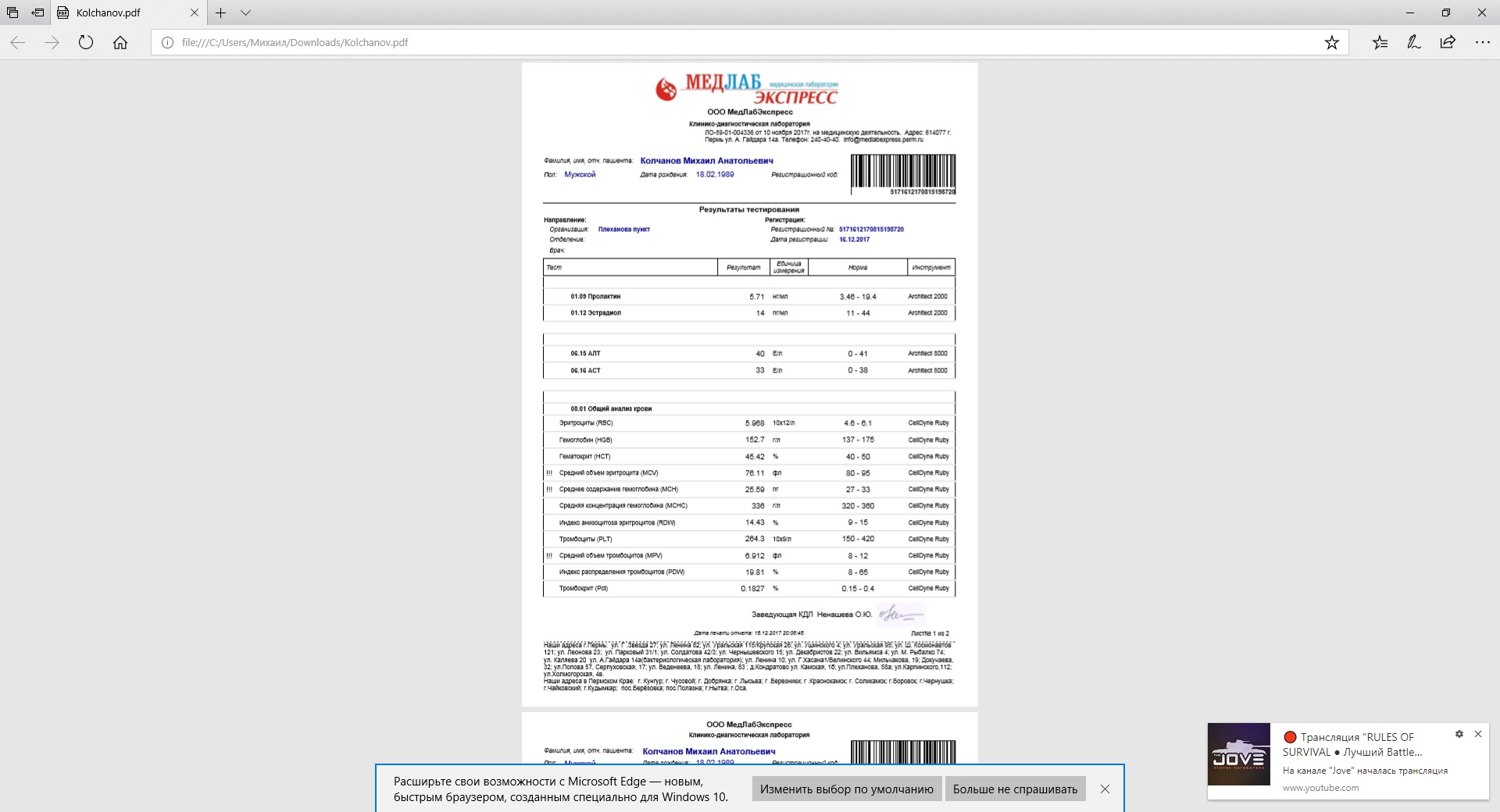This screenshot has width=1500, height=812.
Task: Click site information icon in address bar
Action: tap(167, 43)
